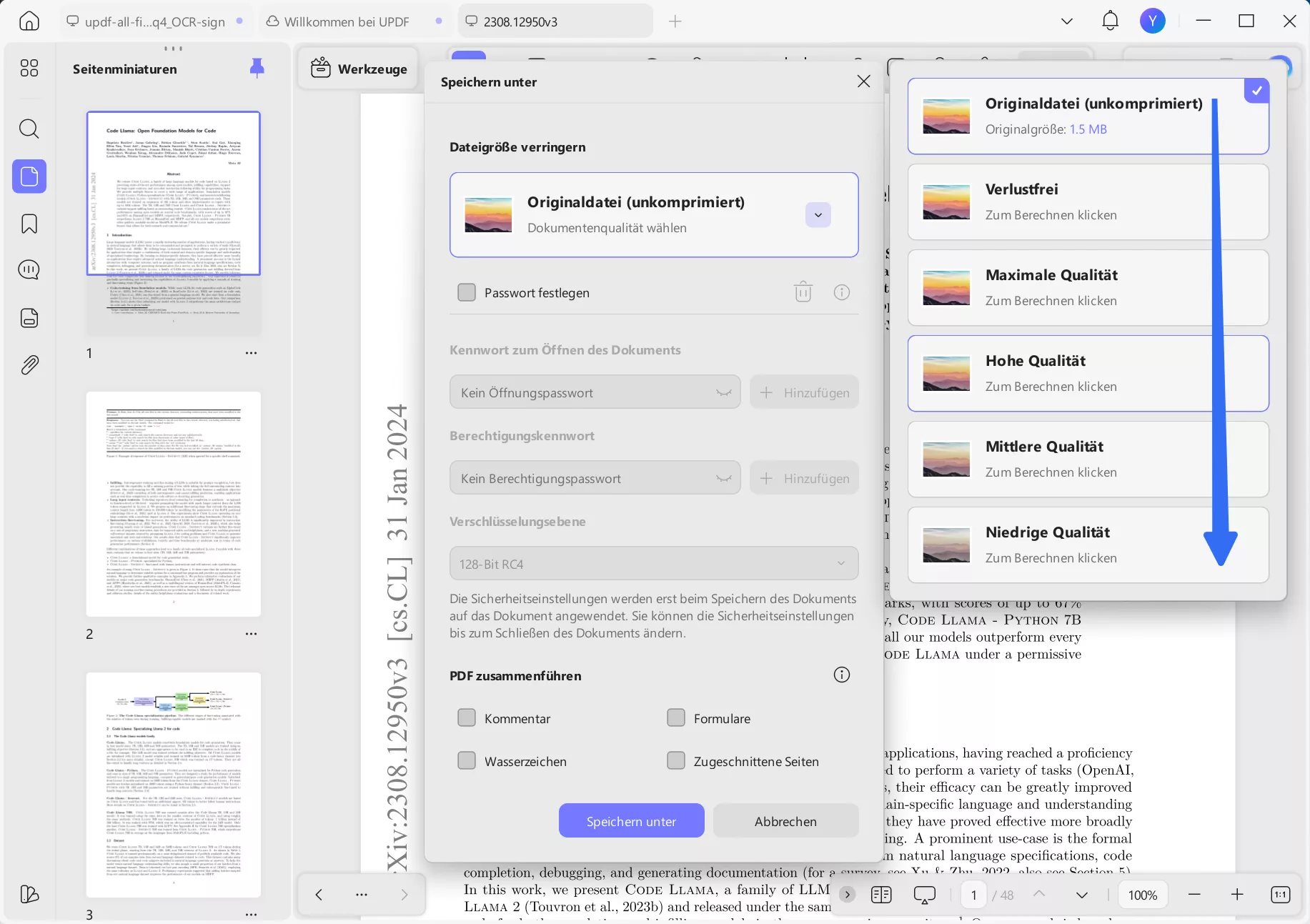The image size is (1310, 924).
Task: Select page 3 thumbnail
Action: point(174,785)
